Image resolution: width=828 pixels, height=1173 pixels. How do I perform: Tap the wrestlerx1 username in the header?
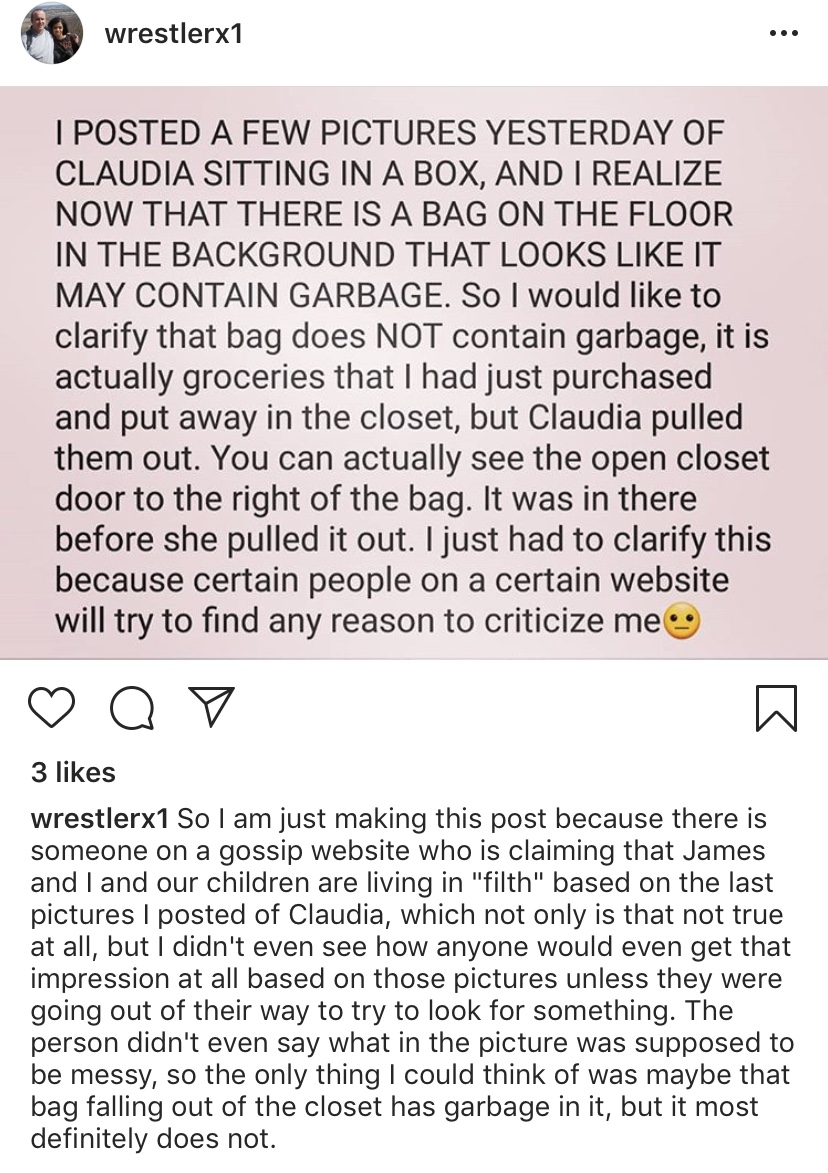(174, 34)
